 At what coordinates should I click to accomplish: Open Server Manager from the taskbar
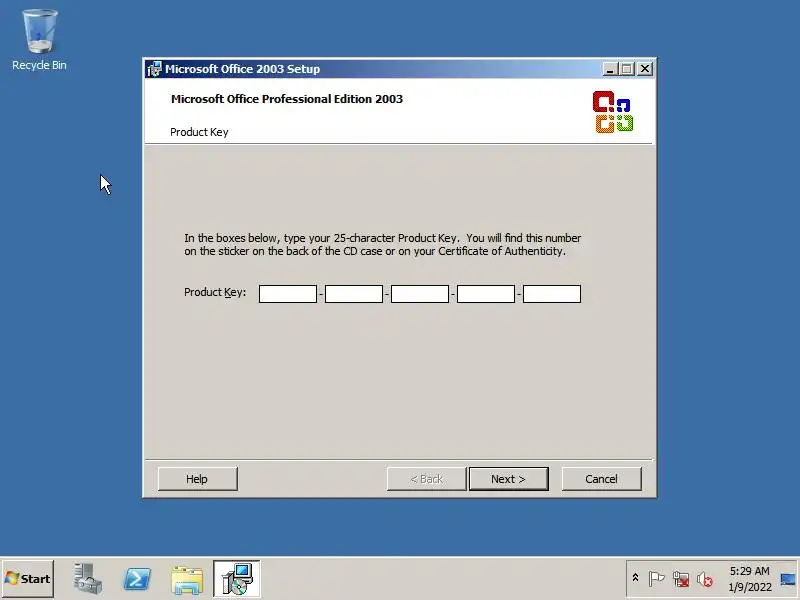coord(87,579)
